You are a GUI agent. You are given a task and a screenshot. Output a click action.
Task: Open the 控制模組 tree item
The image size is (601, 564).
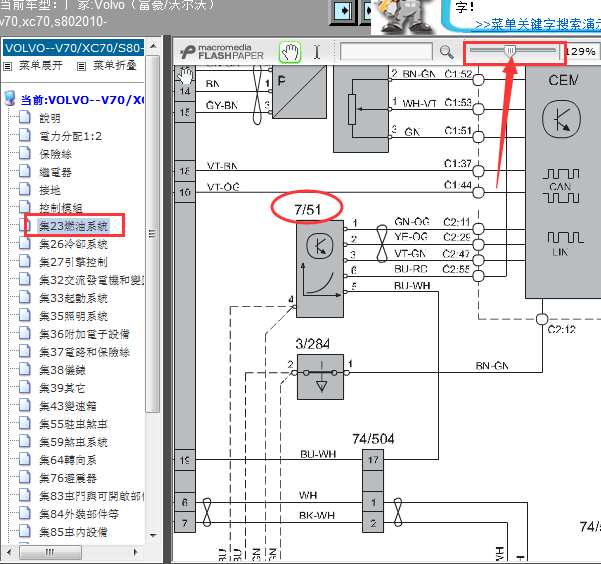[61, 208]
